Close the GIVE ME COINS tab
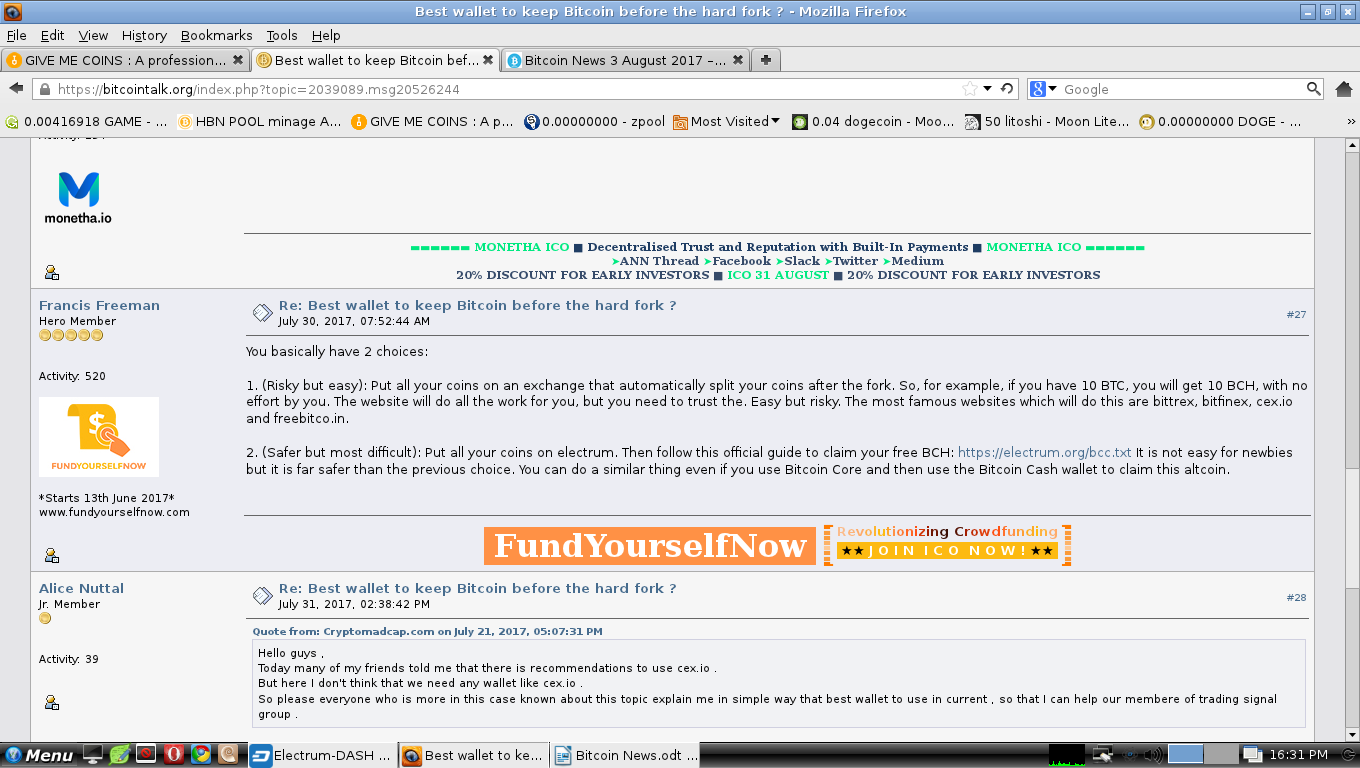1360x768 pixels. (238, 60)
